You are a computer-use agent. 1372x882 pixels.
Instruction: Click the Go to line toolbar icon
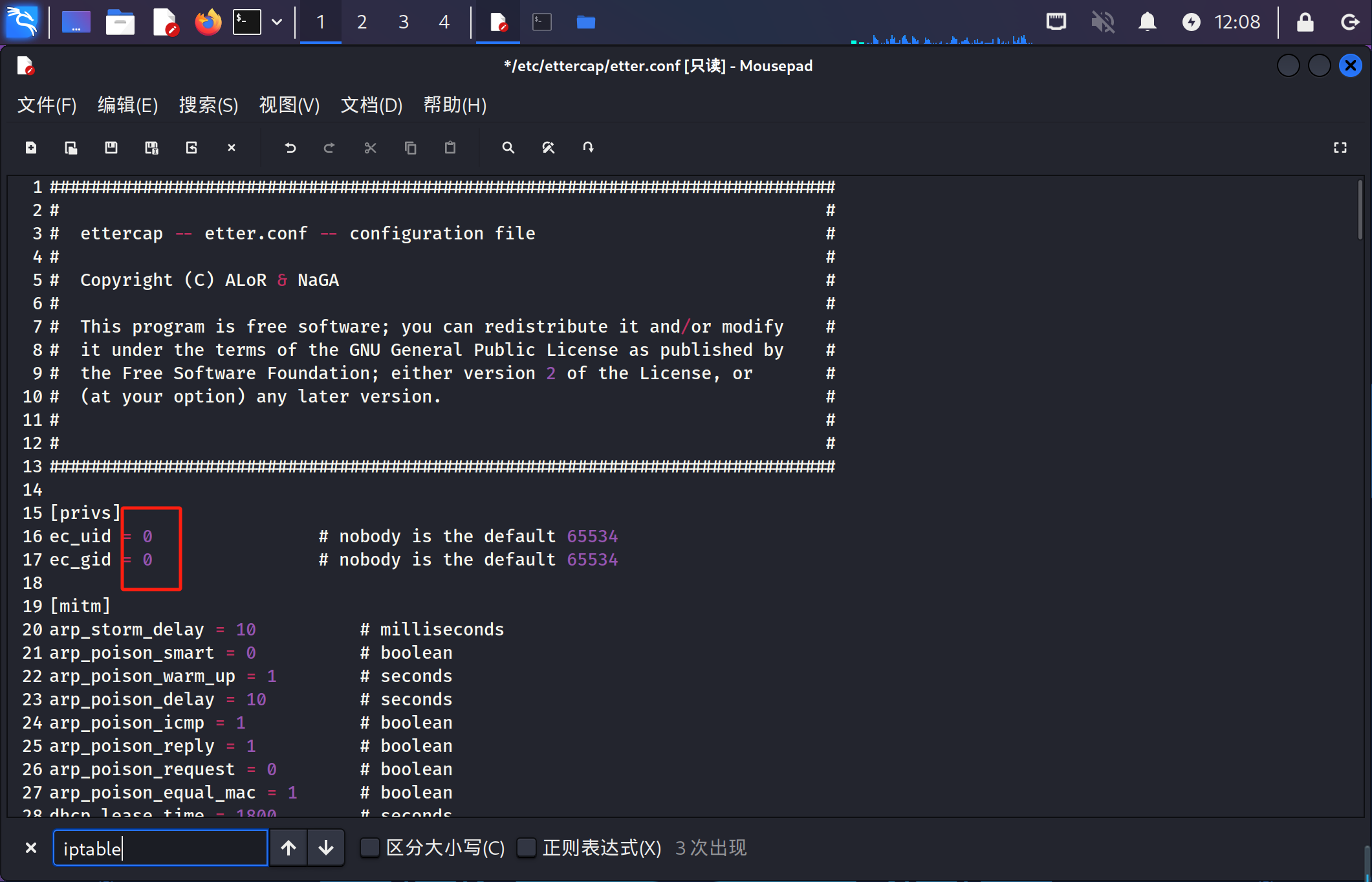pyautogui.click(x=587, y=148)
